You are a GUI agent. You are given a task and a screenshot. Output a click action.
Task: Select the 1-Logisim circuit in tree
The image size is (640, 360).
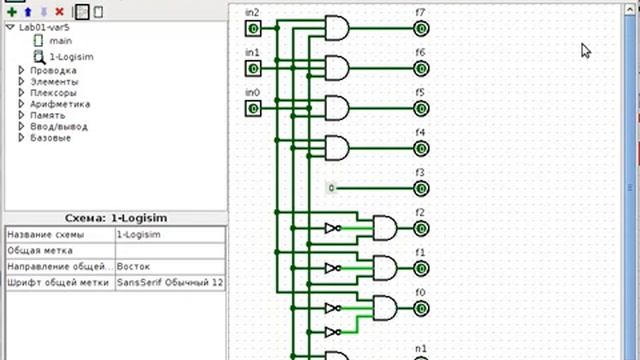click(71, 57)
